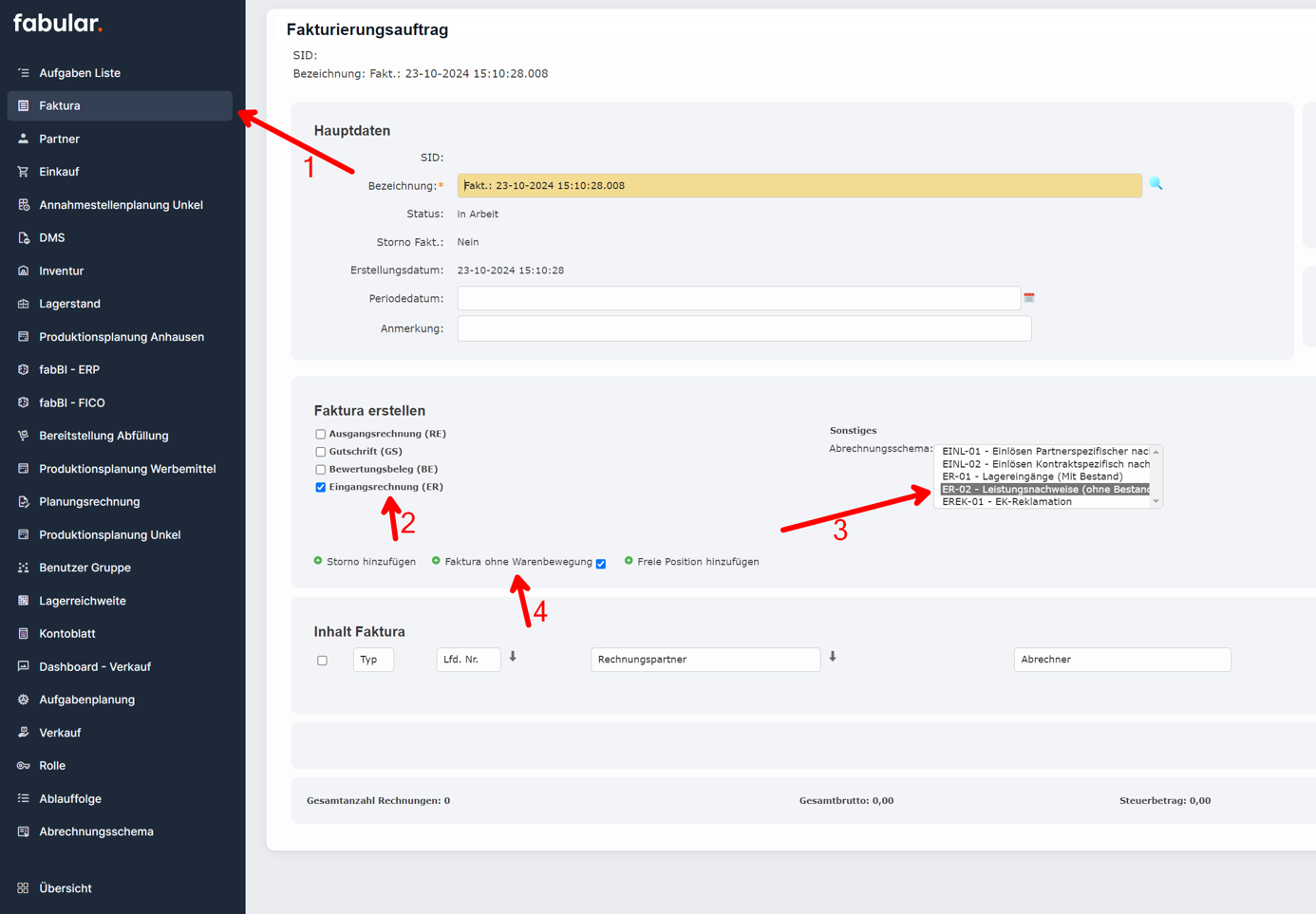The height and width of the screenshot is (914, 1316).
Task: Click the sort arrow beside Rechnungspartner
Action: tap(833, 655)
